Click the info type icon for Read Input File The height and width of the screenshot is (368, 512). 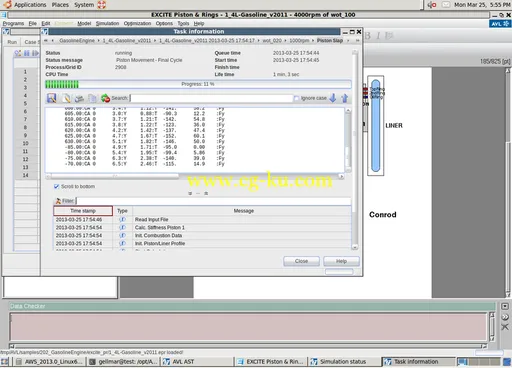click(122, 219)
